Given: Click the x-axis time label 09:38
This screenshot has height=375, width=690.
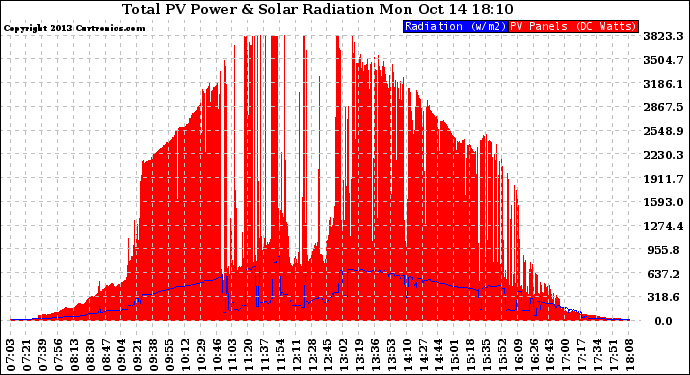Looking at the screenshot, I should (154, 355).
